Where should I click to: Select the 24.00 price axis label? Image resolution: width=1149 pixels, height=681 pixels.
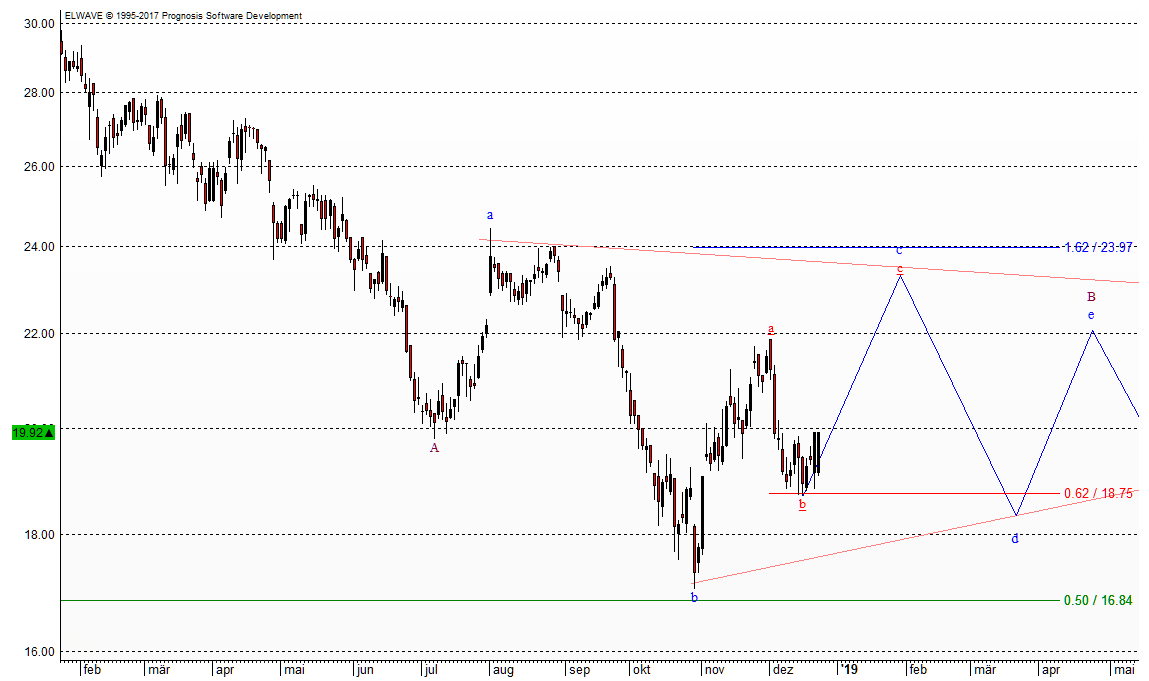(x=40, y=247)
